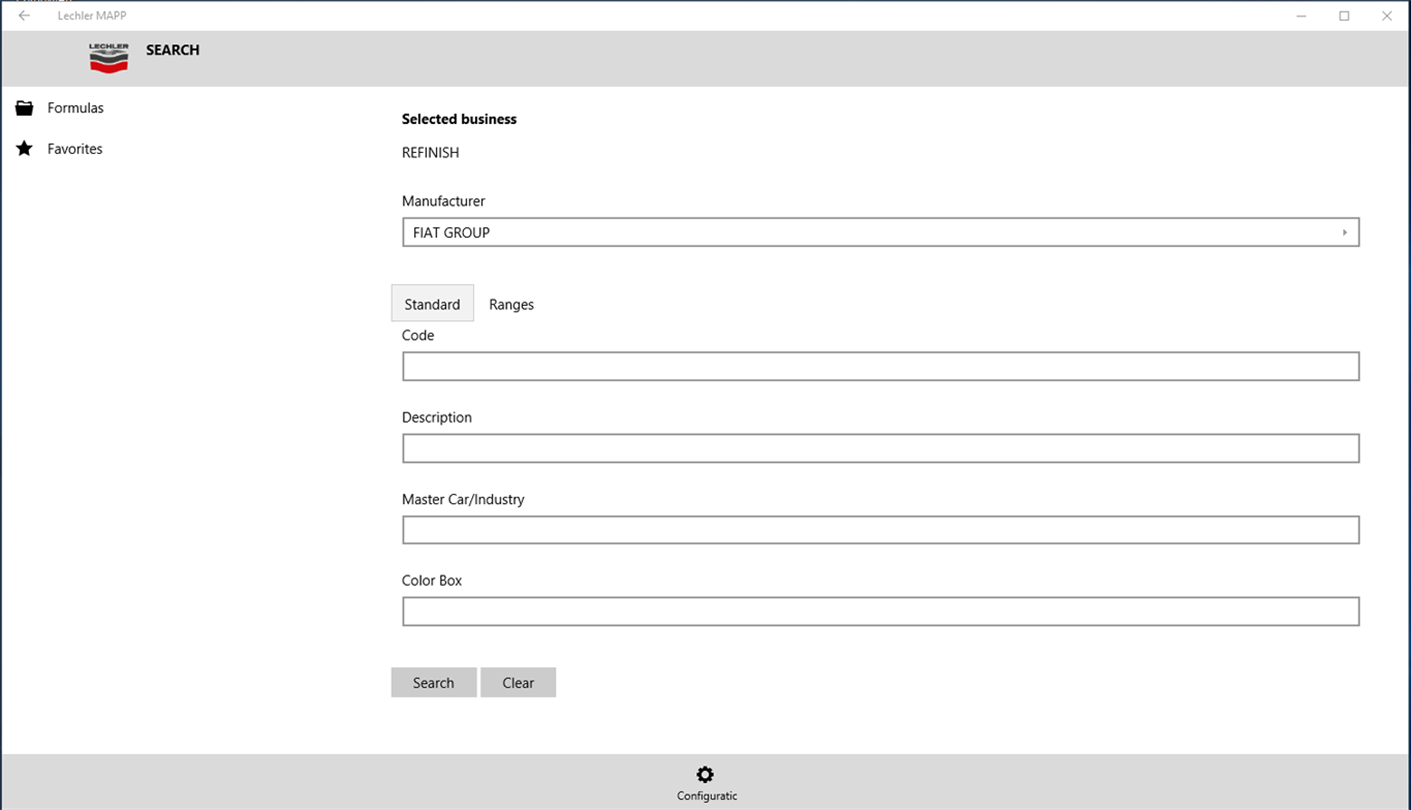Focus the Code input field
1411x810 pixels.
tap(880, 366)
